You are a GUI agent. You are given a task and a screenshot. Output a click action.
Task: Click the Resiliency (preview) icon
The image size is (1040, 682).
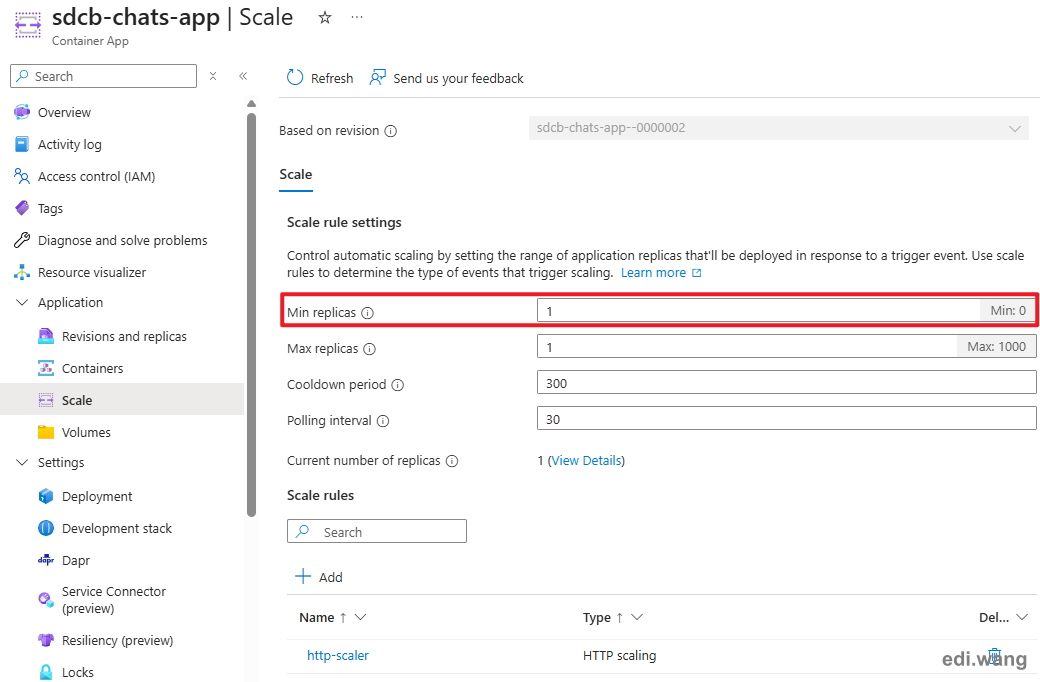point(46,640)
